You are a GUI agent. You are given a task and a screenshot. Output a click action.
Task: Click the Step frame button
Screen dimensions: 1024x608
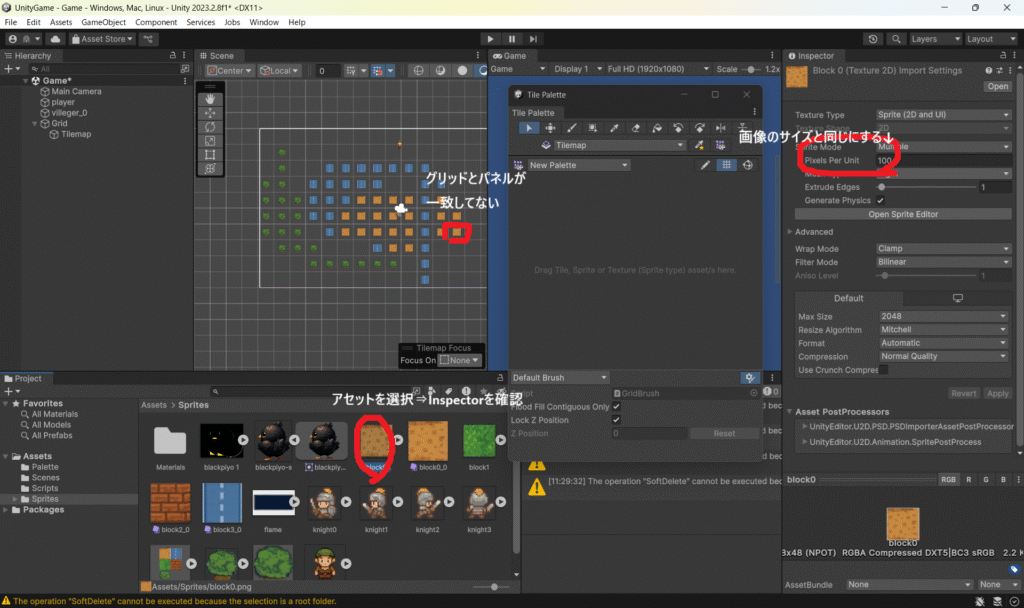(x=534, y=39)
